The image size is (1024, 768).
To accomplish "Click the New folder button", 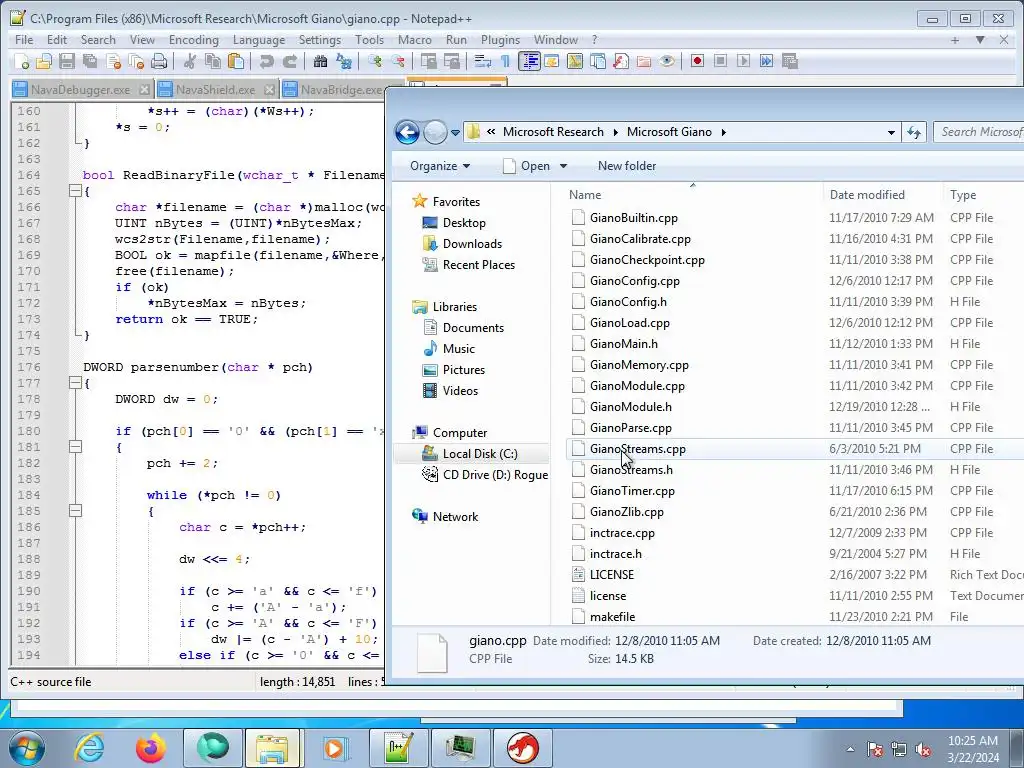I will [x=627, y=166].
